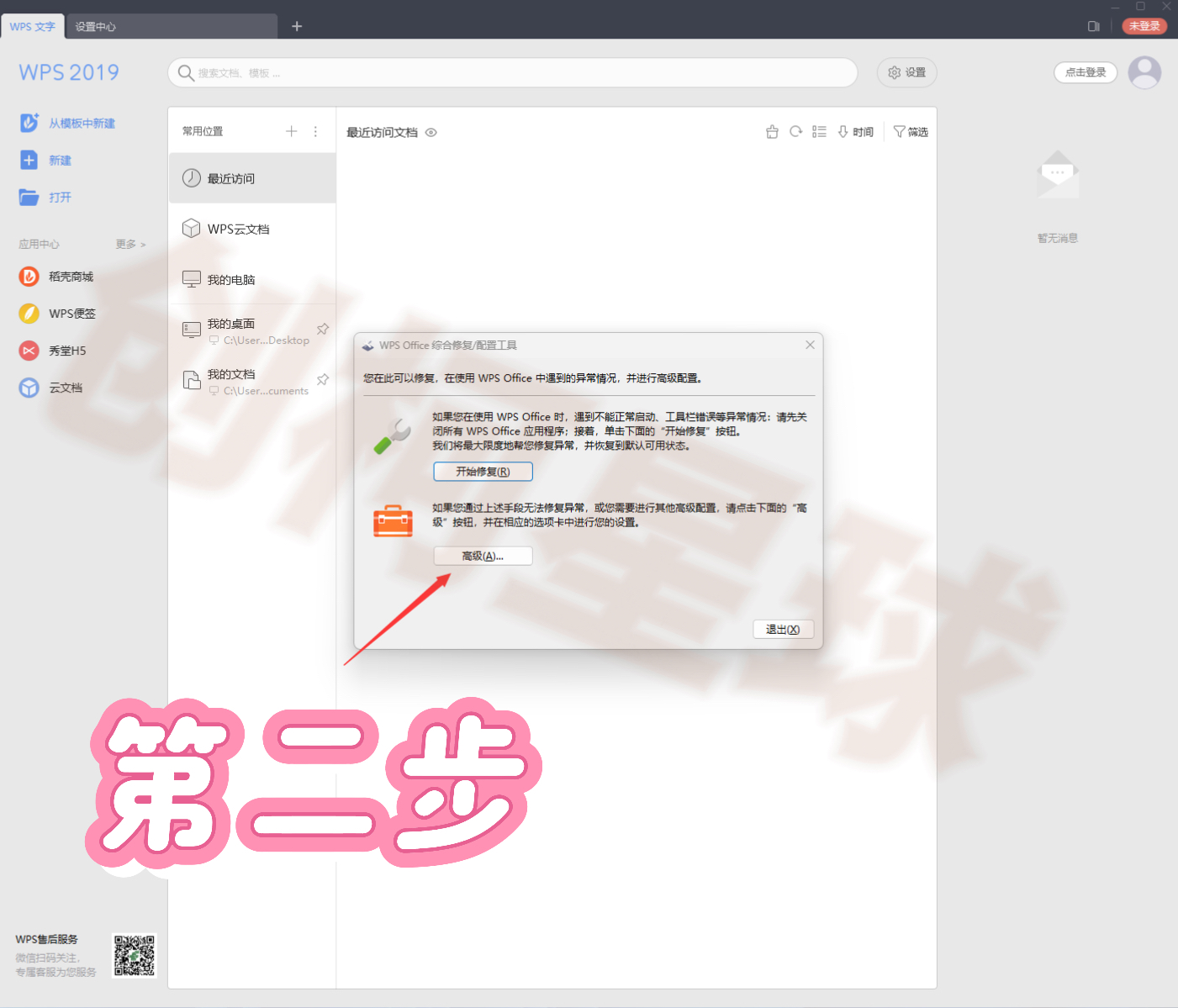Click the user avatar icon
This screenshot has width=1178, height=1008.
point(1144,72)
